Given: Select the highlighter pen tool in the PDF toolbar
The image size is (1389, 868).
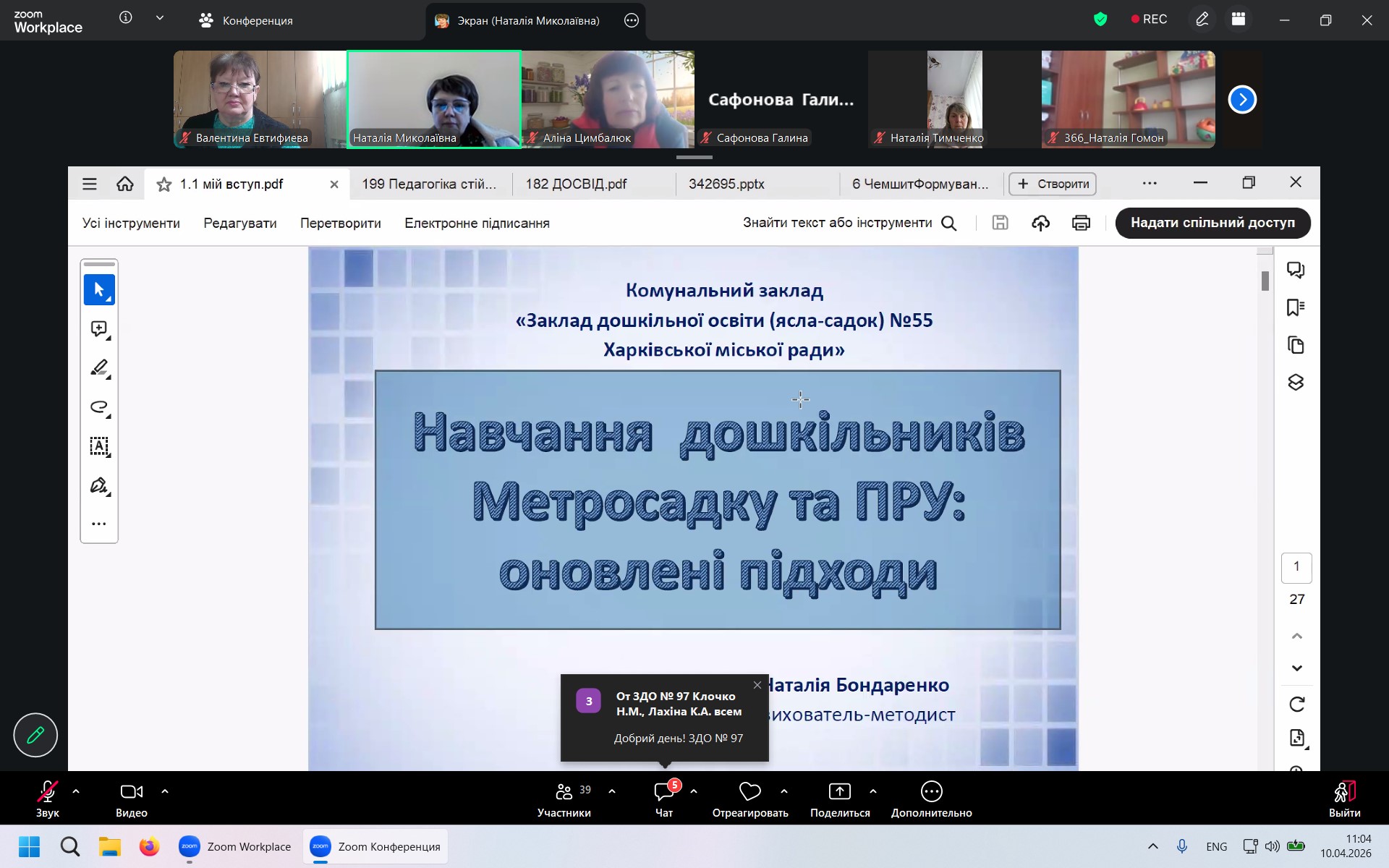Looking at the screenshot, I should tap(99, 368).
